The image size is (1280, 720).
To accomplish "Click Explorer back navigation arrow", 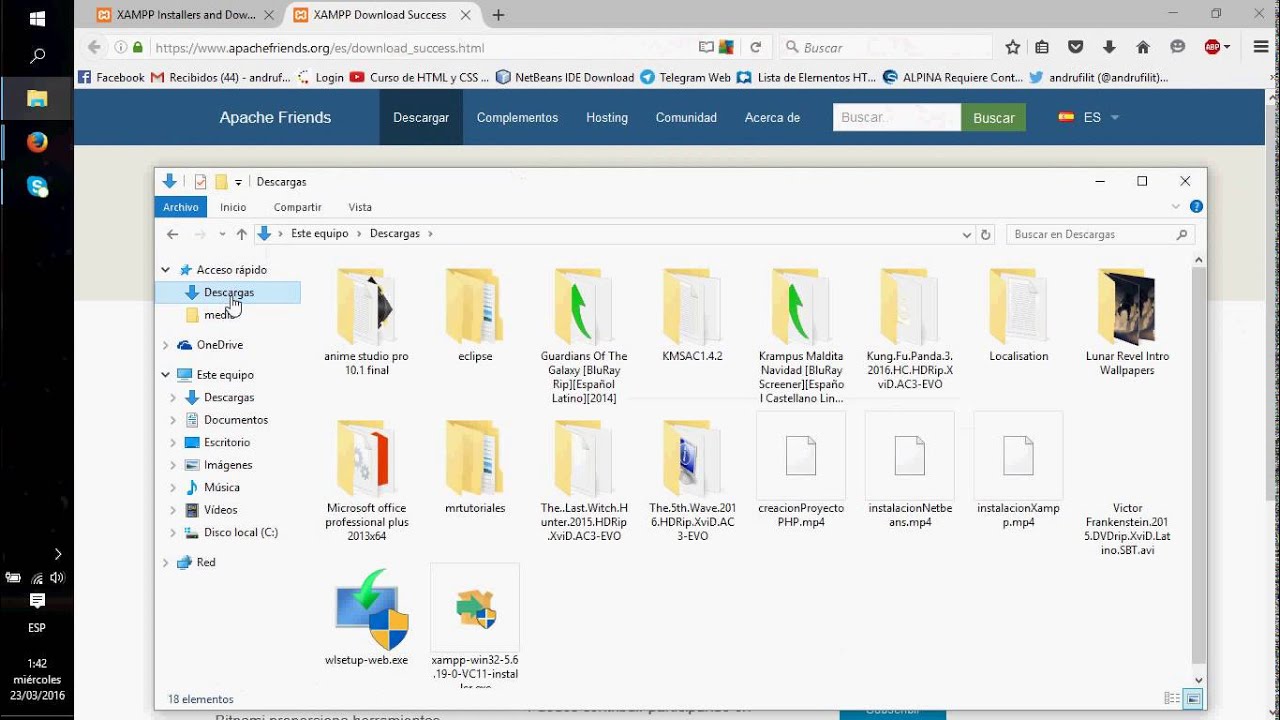I will click(172, 234).
